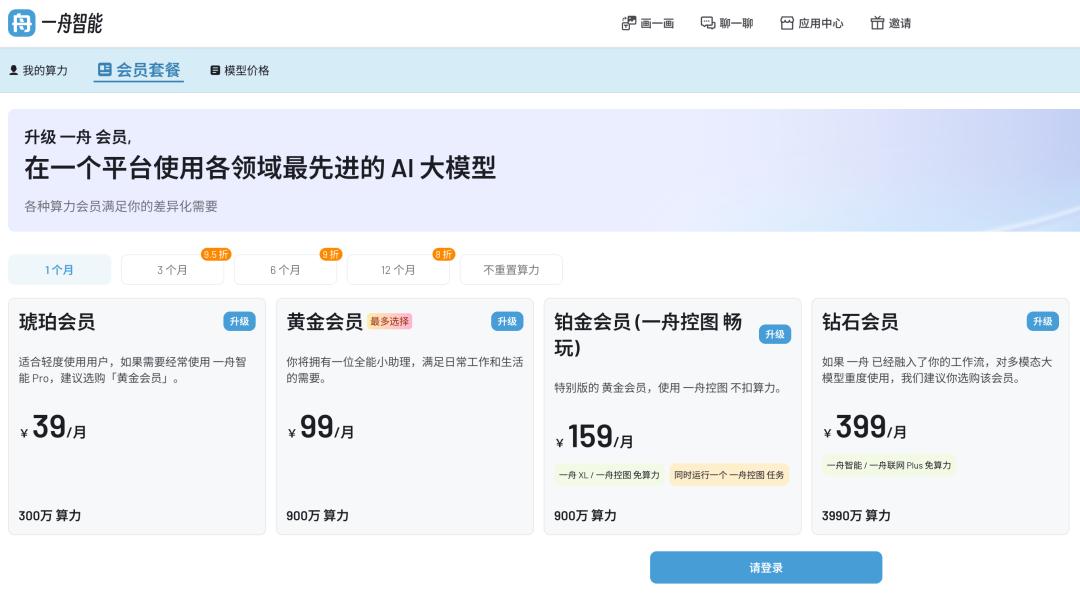Click the 升级 一舟 会员 heading
Image resolution: width=1080 pixels, height=607 pixels.
click(78, 136)
